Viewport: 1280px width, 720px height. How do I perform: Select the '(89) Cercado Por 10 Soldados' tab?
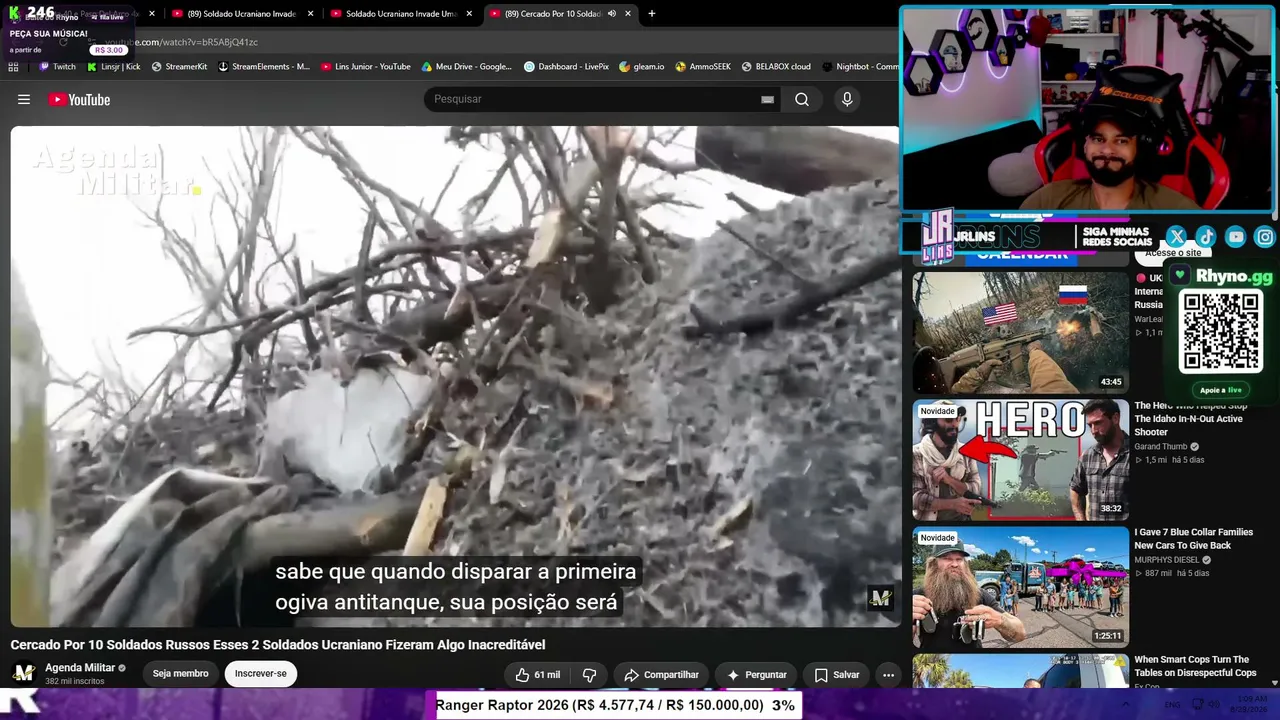(x=552, y=14)
